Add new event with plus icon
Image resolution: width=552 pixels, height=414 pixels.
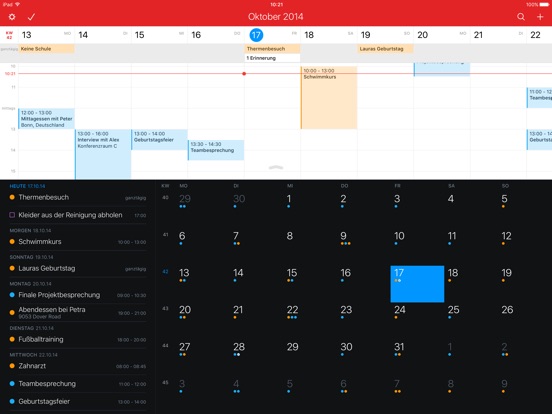540,17
